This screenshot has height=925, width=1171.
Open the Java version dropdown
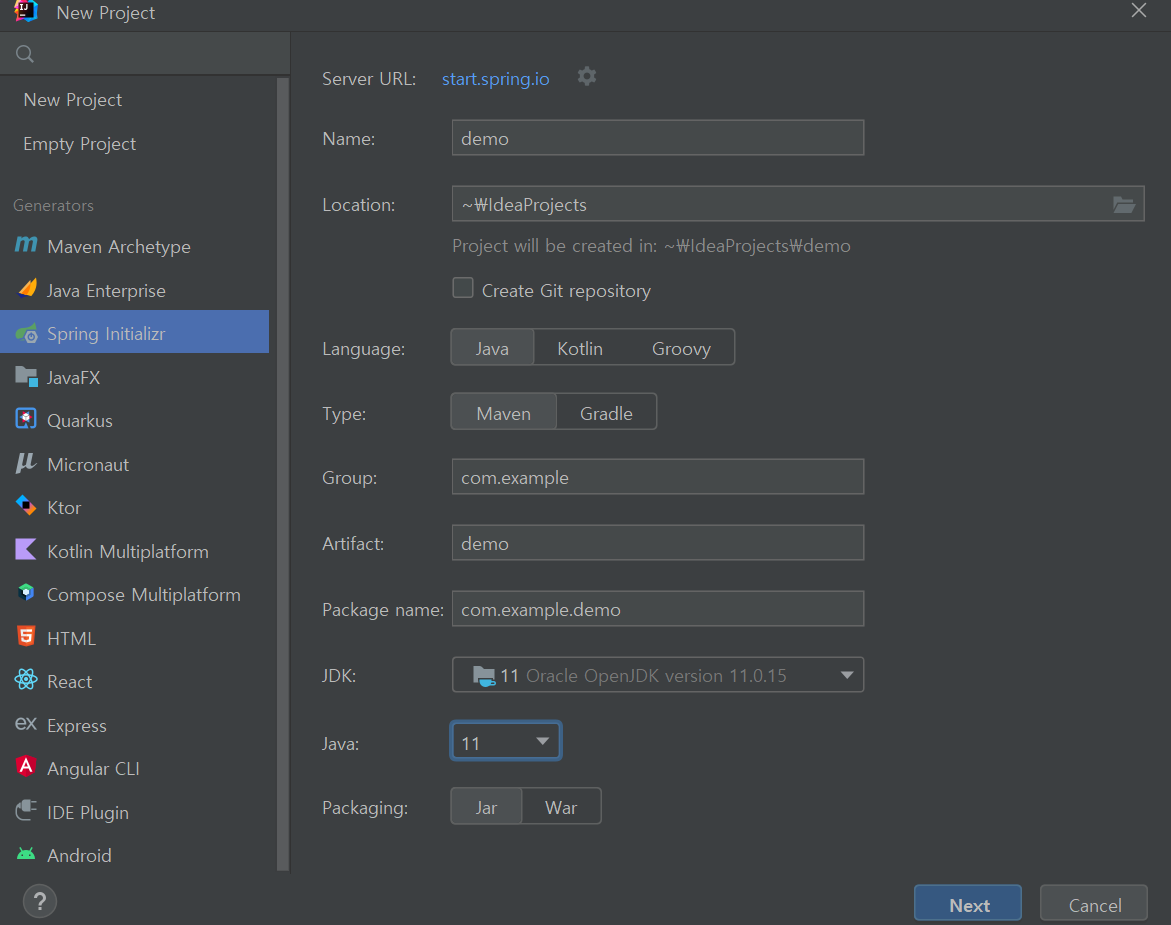(x=506, y=742)
